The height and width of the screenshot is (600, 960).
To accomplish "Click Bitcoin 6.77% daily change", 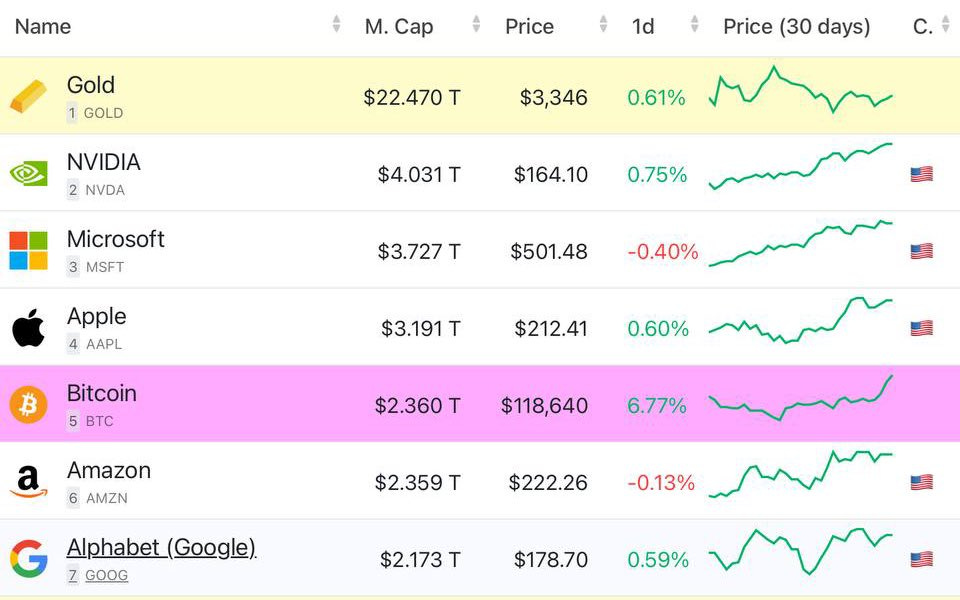I will [657, 406].
